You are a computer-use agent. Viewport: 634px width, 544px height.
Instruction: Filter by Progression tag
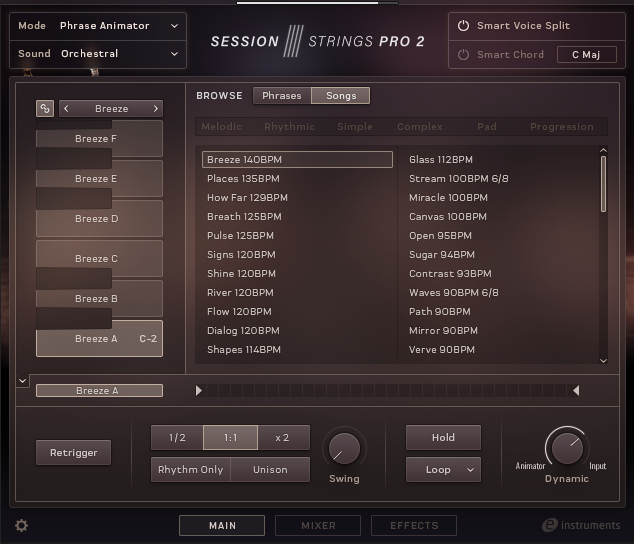[x=562, y=127]
